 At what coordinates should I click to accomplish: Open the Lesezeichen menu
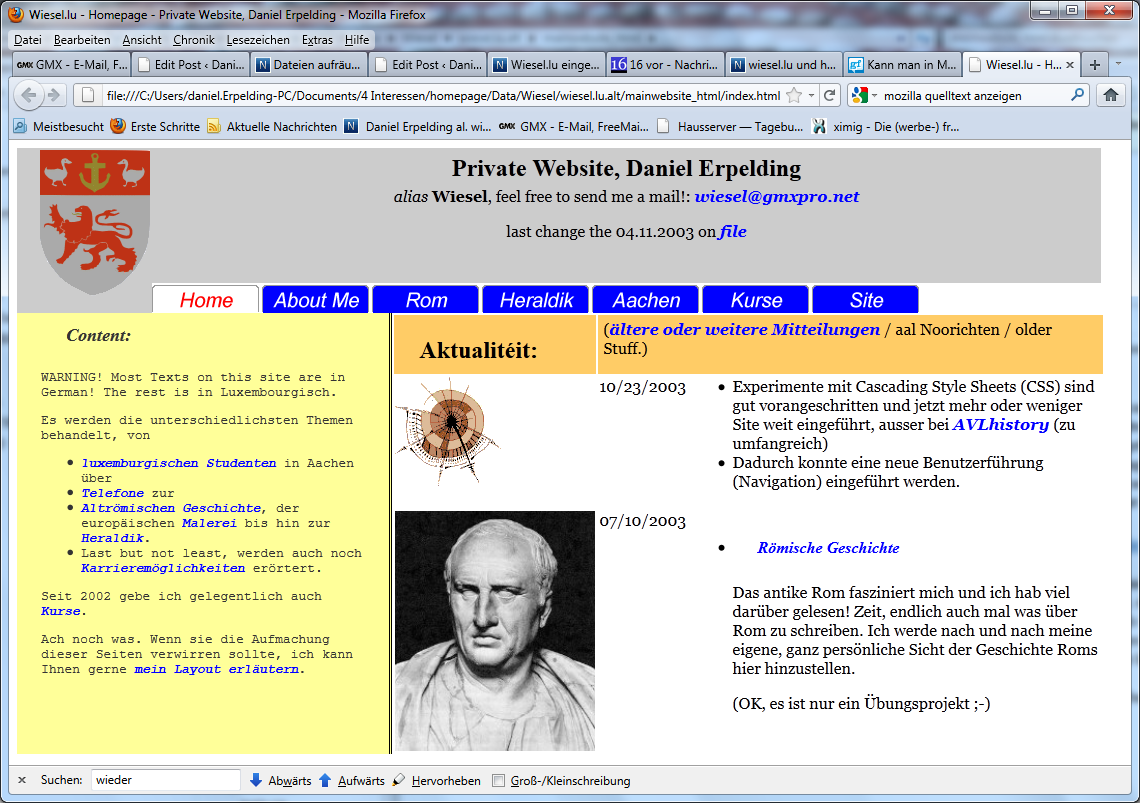point(258,40)
